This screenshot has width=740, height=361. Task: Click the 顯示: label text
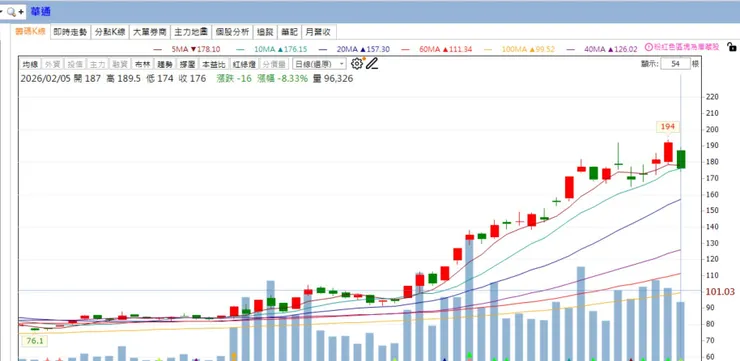(x=649, y=64)
